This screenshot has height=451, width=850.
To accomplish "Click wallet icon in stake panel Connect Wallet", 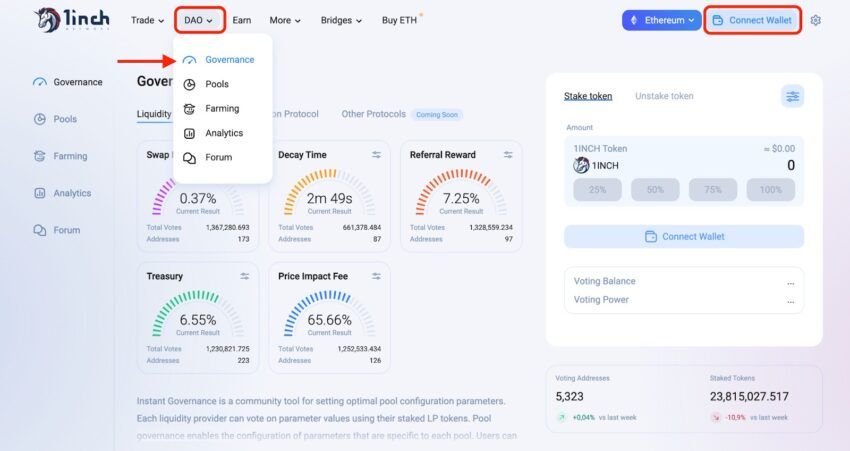I will tap(651, 236).
